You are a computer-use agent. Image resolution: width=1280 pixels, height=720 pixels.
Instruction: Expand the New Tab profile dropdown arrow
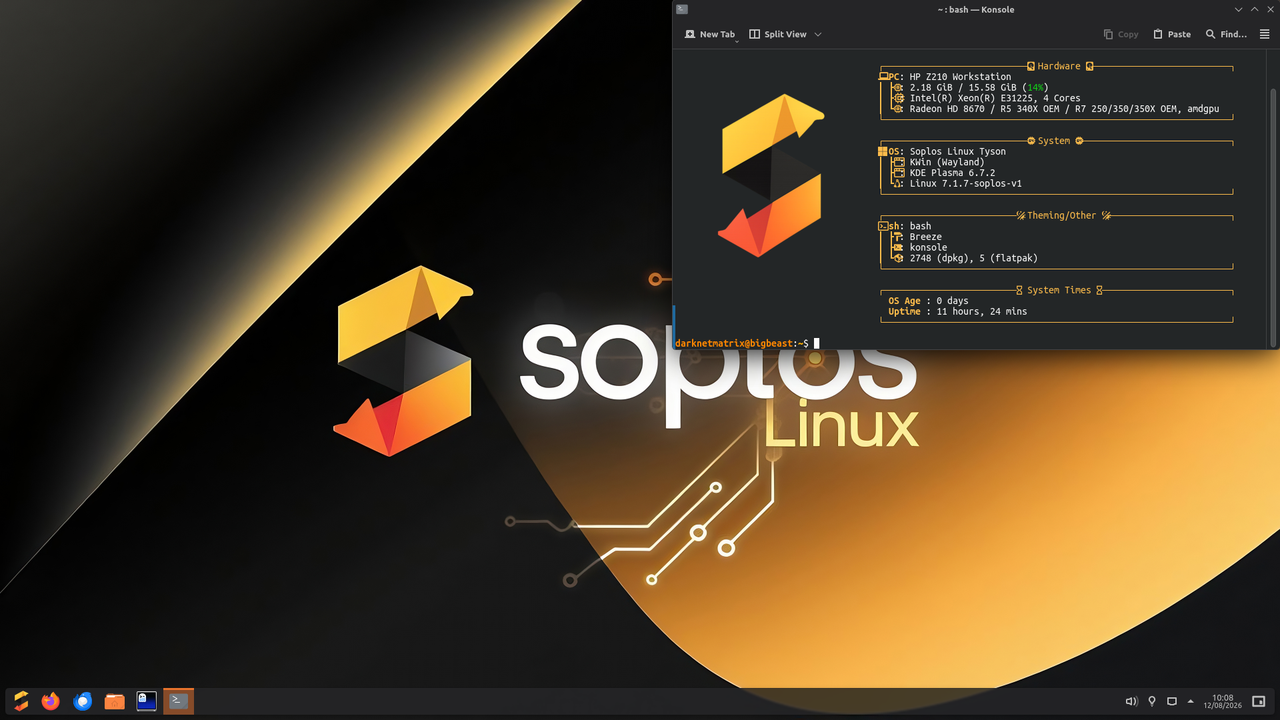[735, 40]
